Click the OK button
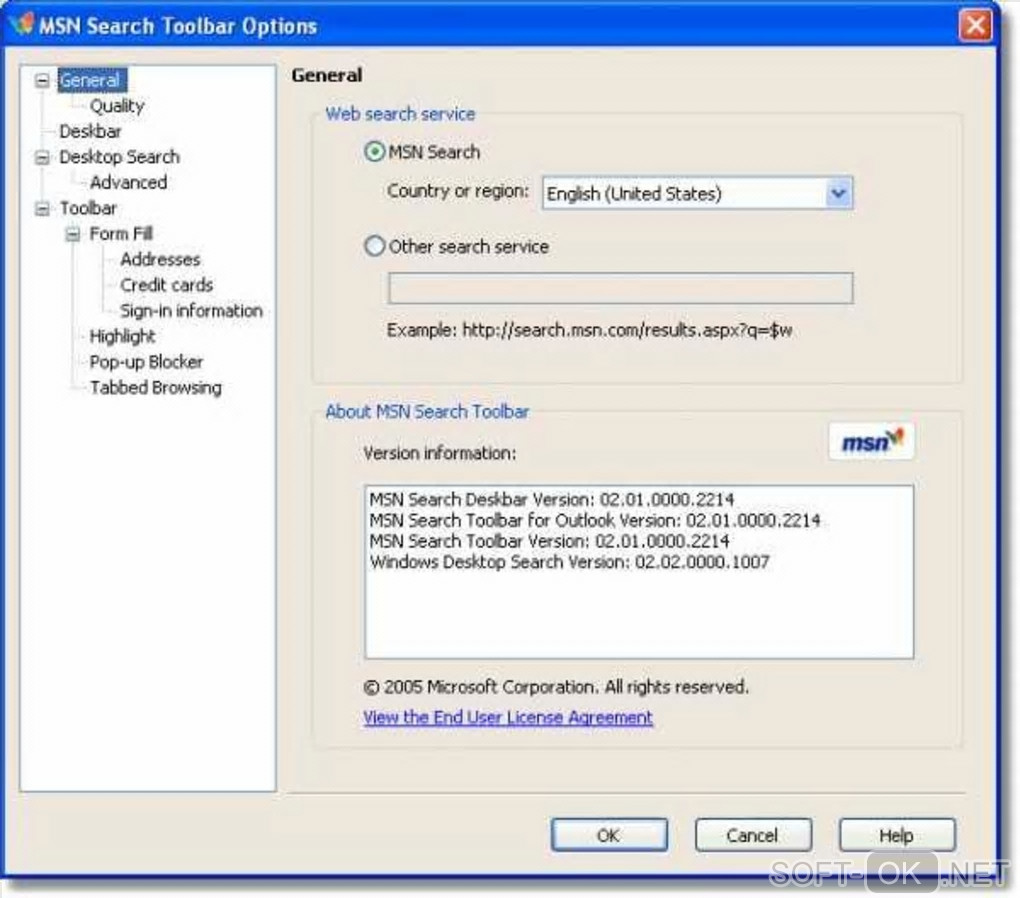The width and height of the screenshot is (1020, 898). (x=609, y=835)
